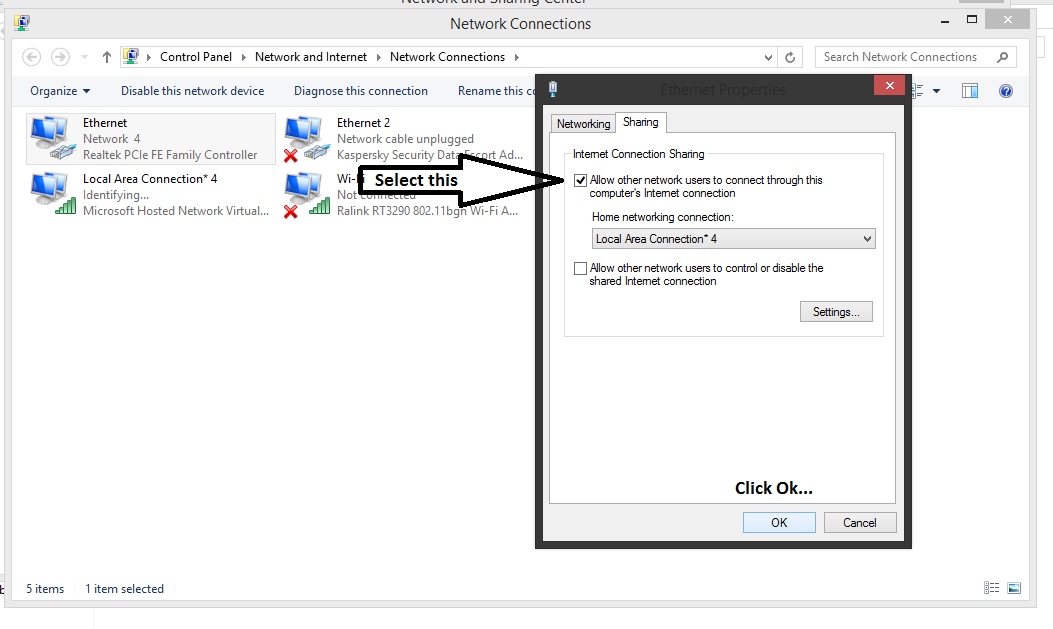Screen dimensions: 1053x629
Task: Uncheck Allow other users to connect checkbox
Action: (x=580, y=180)
